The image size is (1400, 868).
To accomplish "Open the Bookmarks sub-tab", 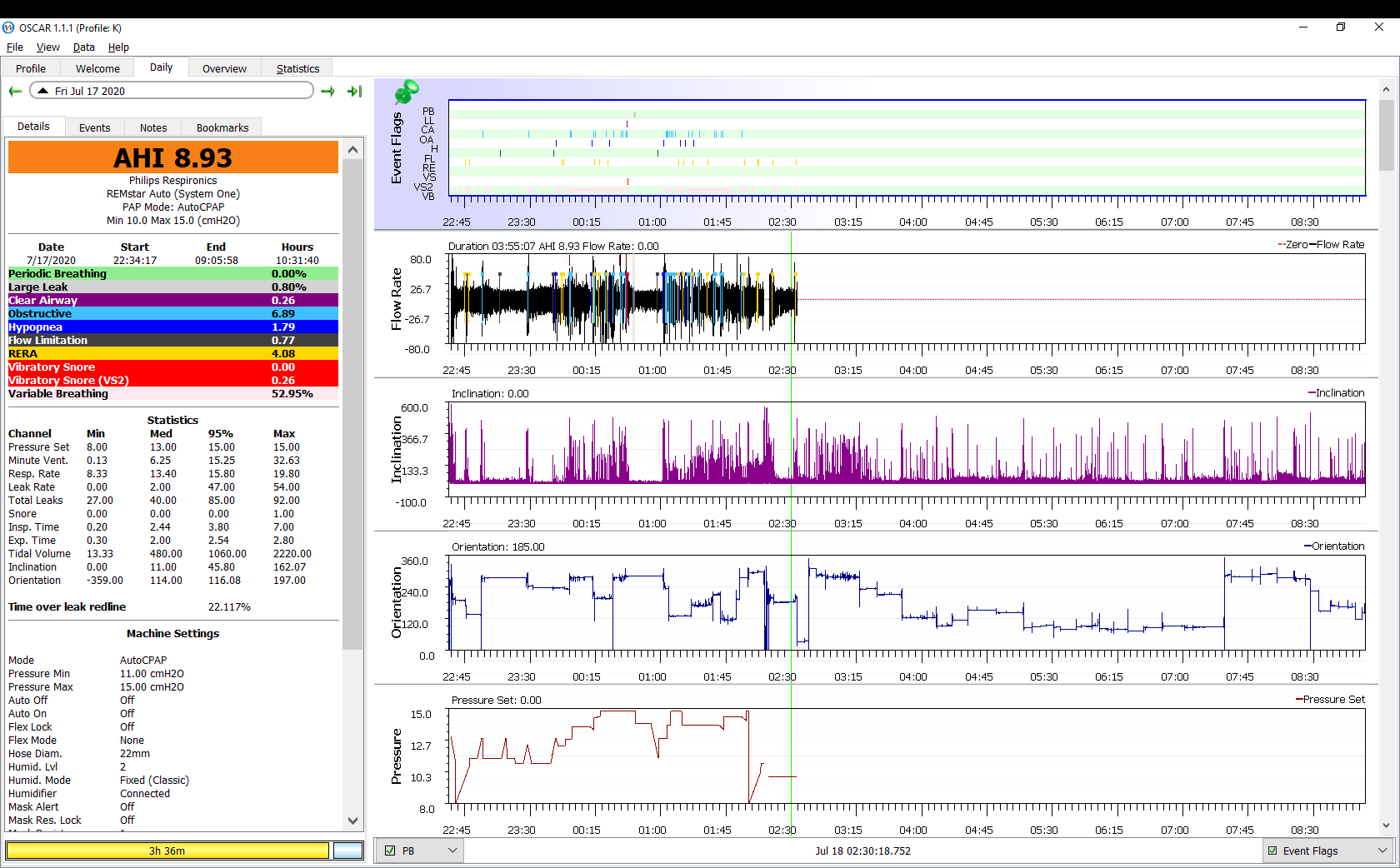I will [222, 127].
